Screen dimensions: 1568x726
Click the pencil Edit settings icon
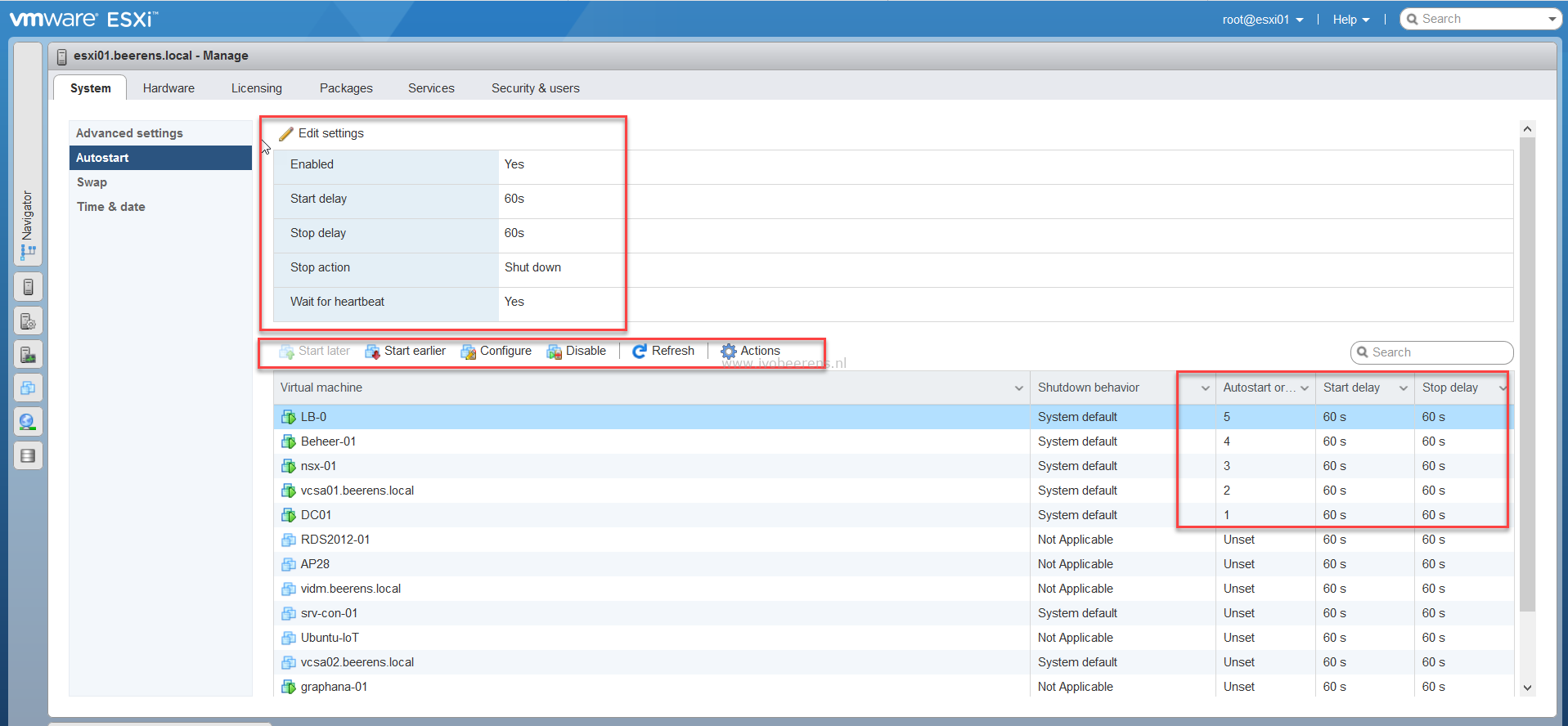(285, 133)
